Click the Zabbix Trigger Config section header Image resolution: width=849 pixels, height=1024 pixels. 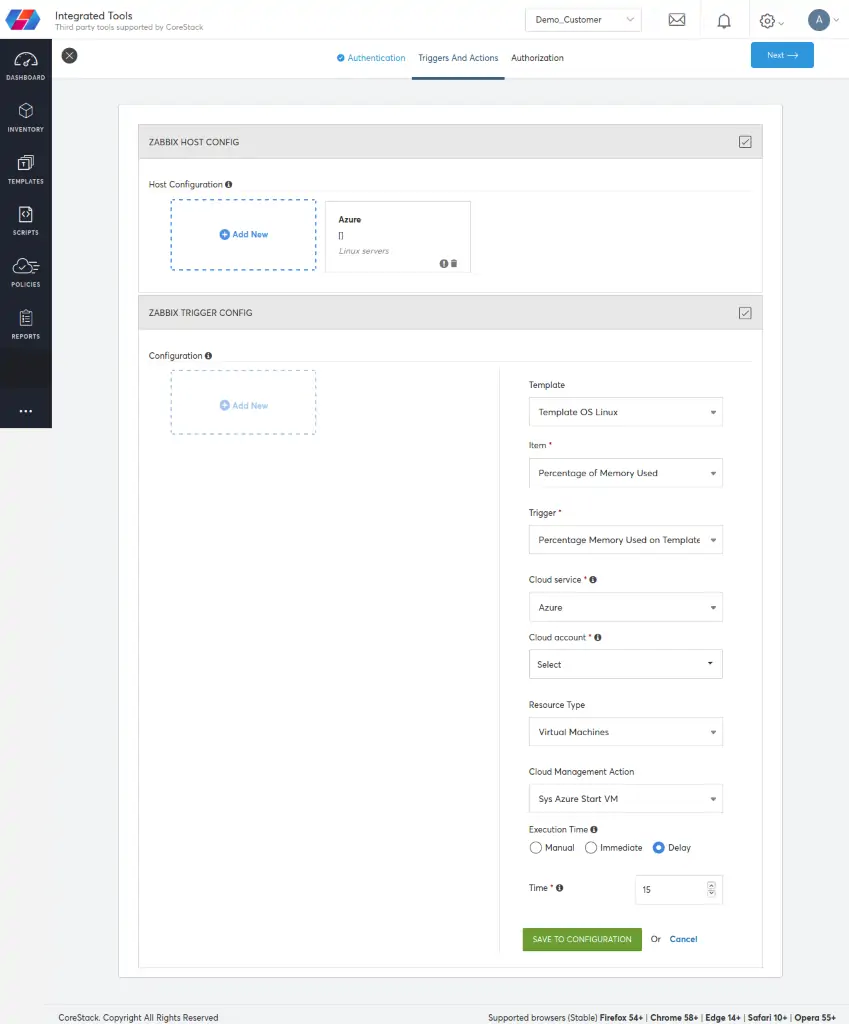click(x=450, y=313)
